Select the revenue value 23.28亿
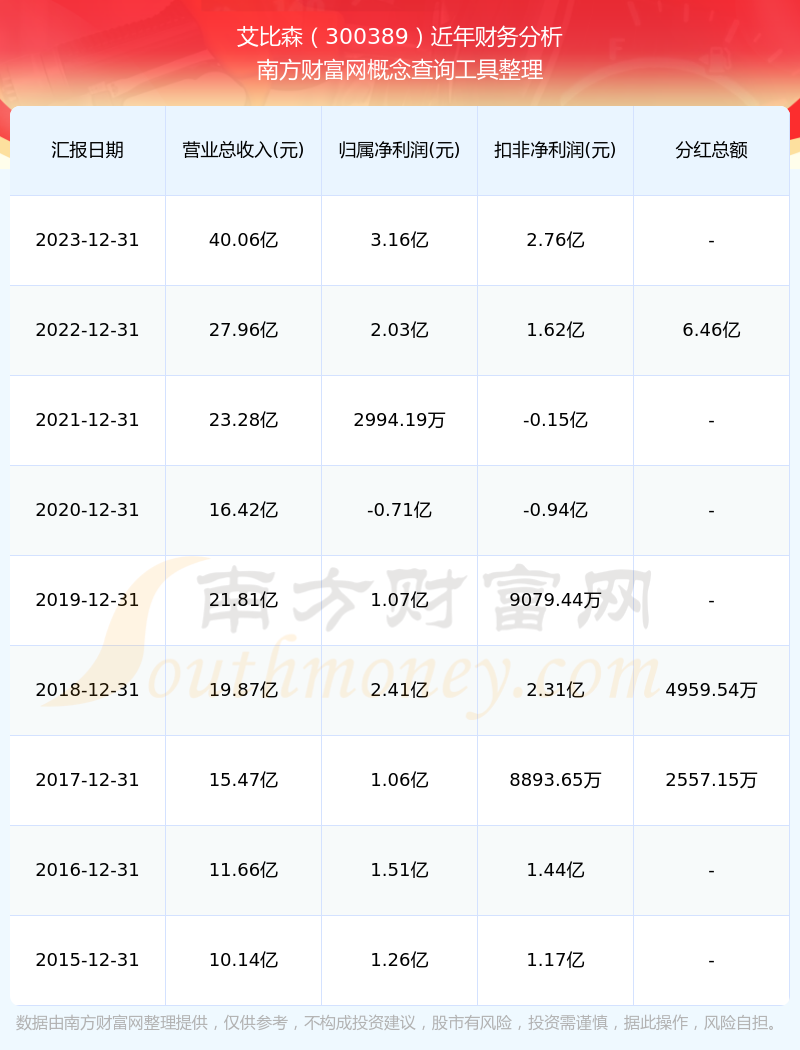Viewport: 800px width, 1050px height. [243, 420]
